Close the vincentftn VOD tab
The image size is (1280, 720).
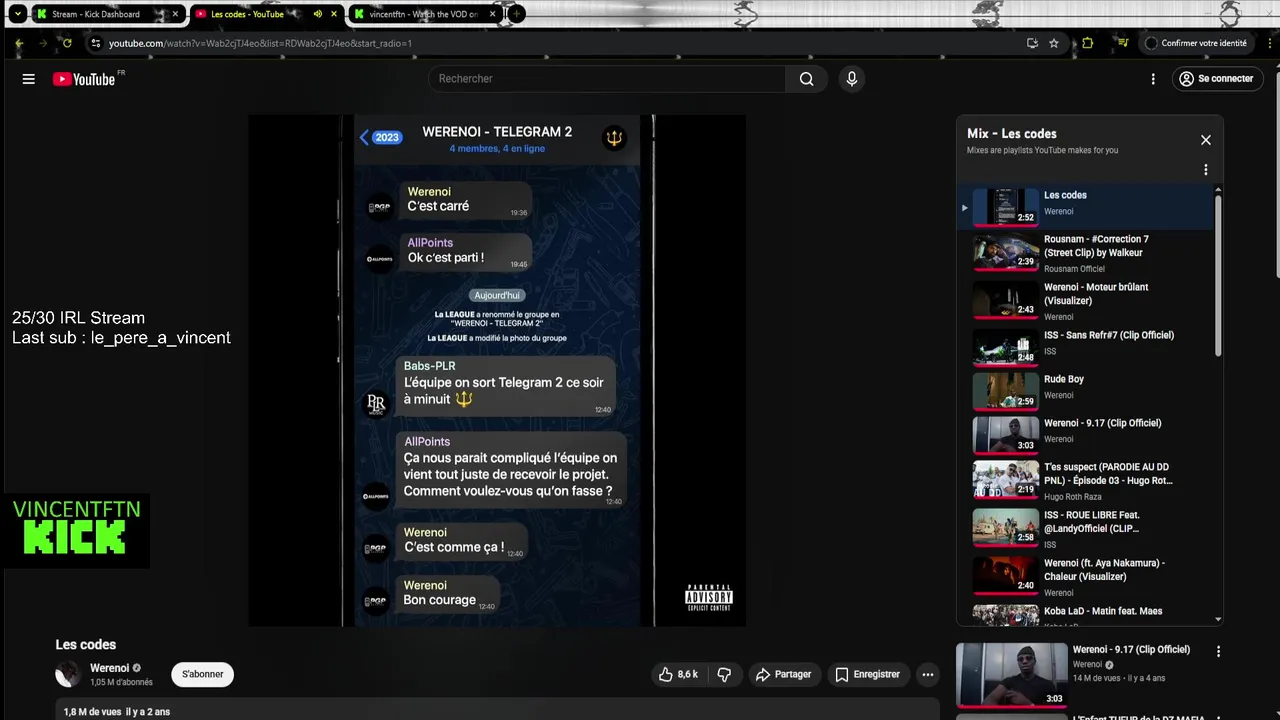(x=492, y=14)
